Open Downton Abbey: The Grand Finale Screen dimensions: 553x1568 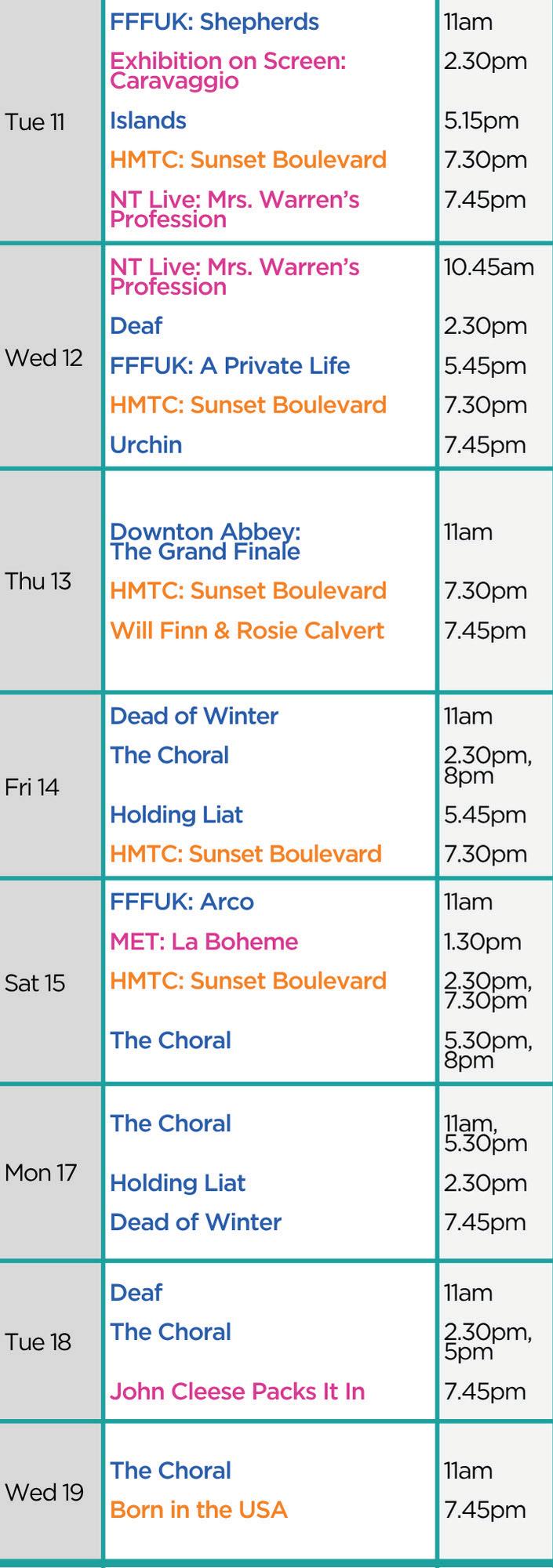(x=205, y=542)
